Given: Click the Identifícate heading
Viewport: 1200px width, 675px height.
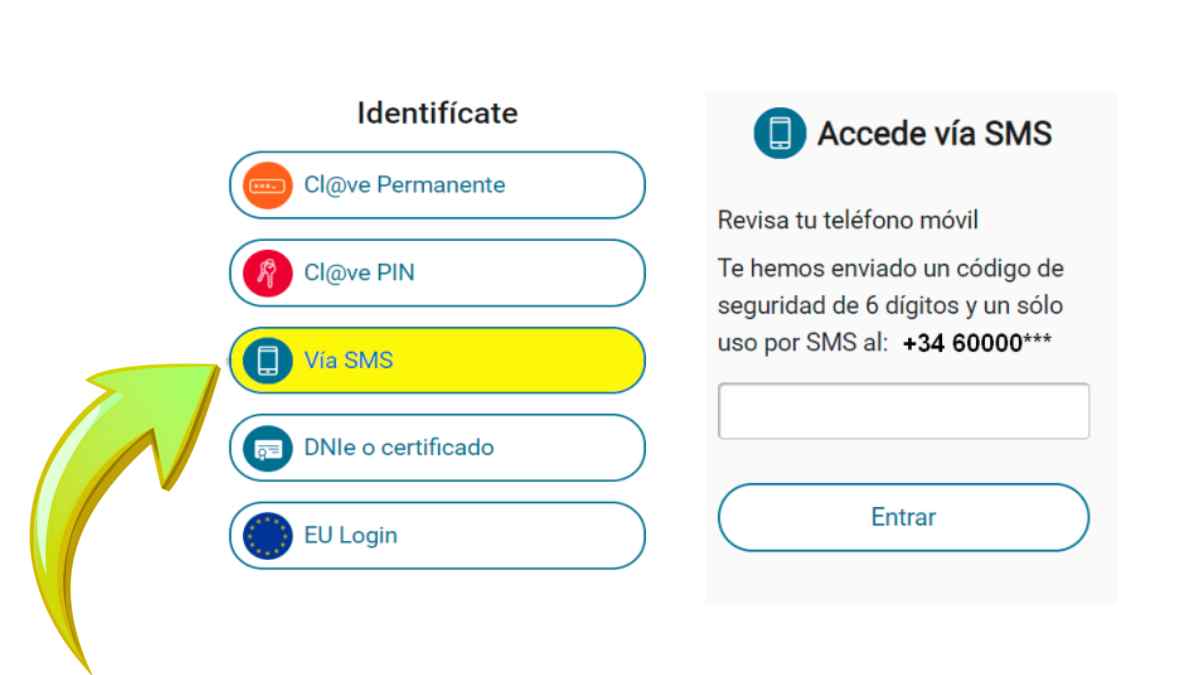Looking at the screenshot, I should pos(437,112).
